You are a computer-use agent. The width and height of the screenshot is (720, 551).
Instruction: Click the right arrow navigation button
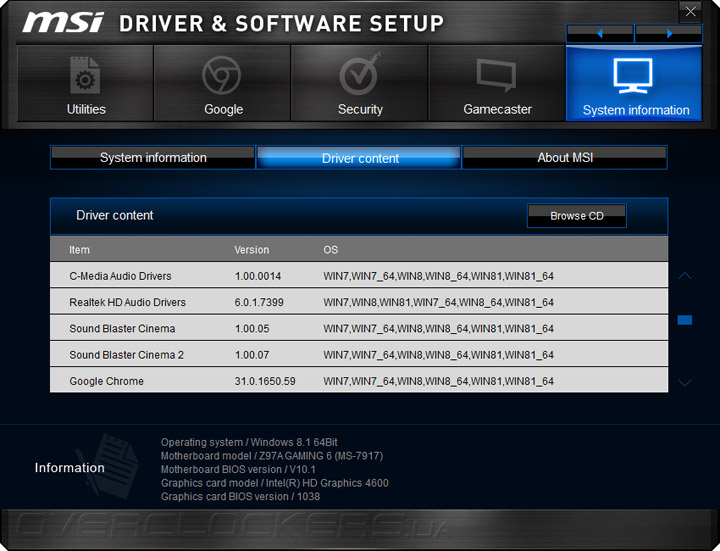669,33
